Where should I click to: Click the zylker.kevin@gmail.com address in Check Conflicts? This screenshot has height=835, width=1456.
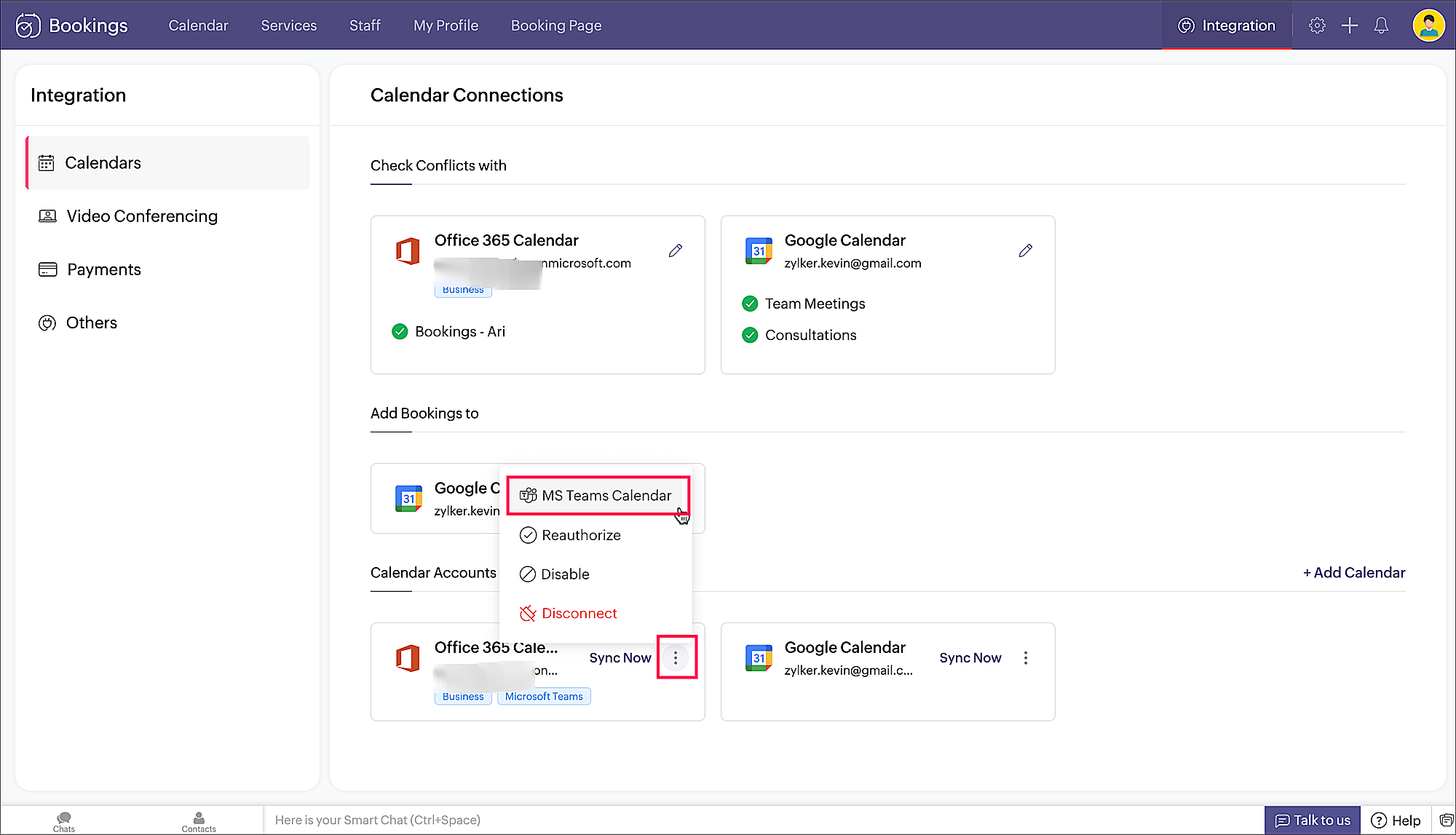[852, 264]
